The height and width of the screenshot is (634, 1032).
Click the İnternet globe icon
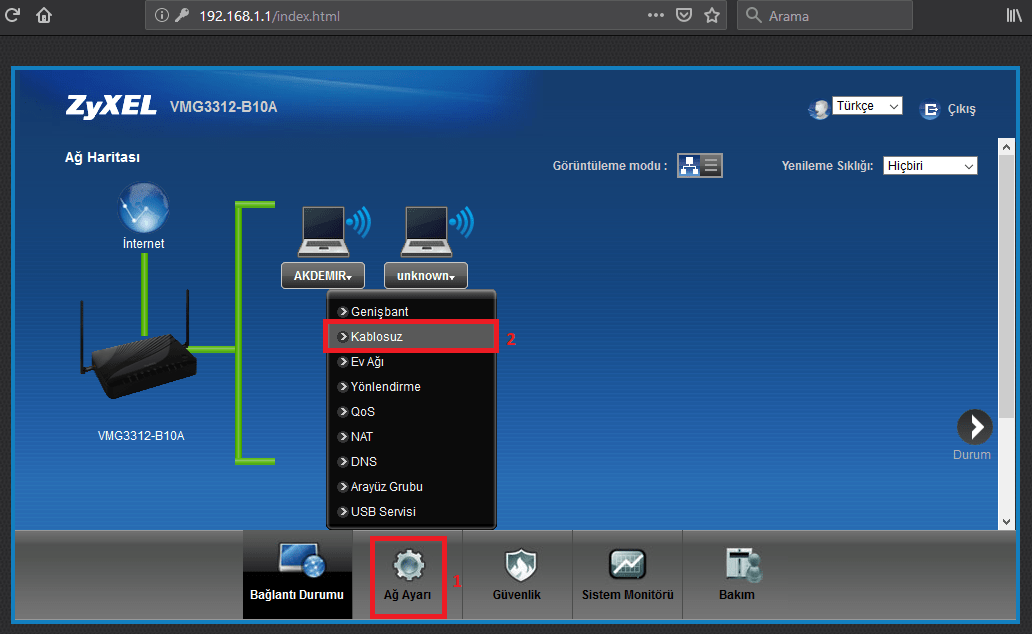click(x=143, y=207)
